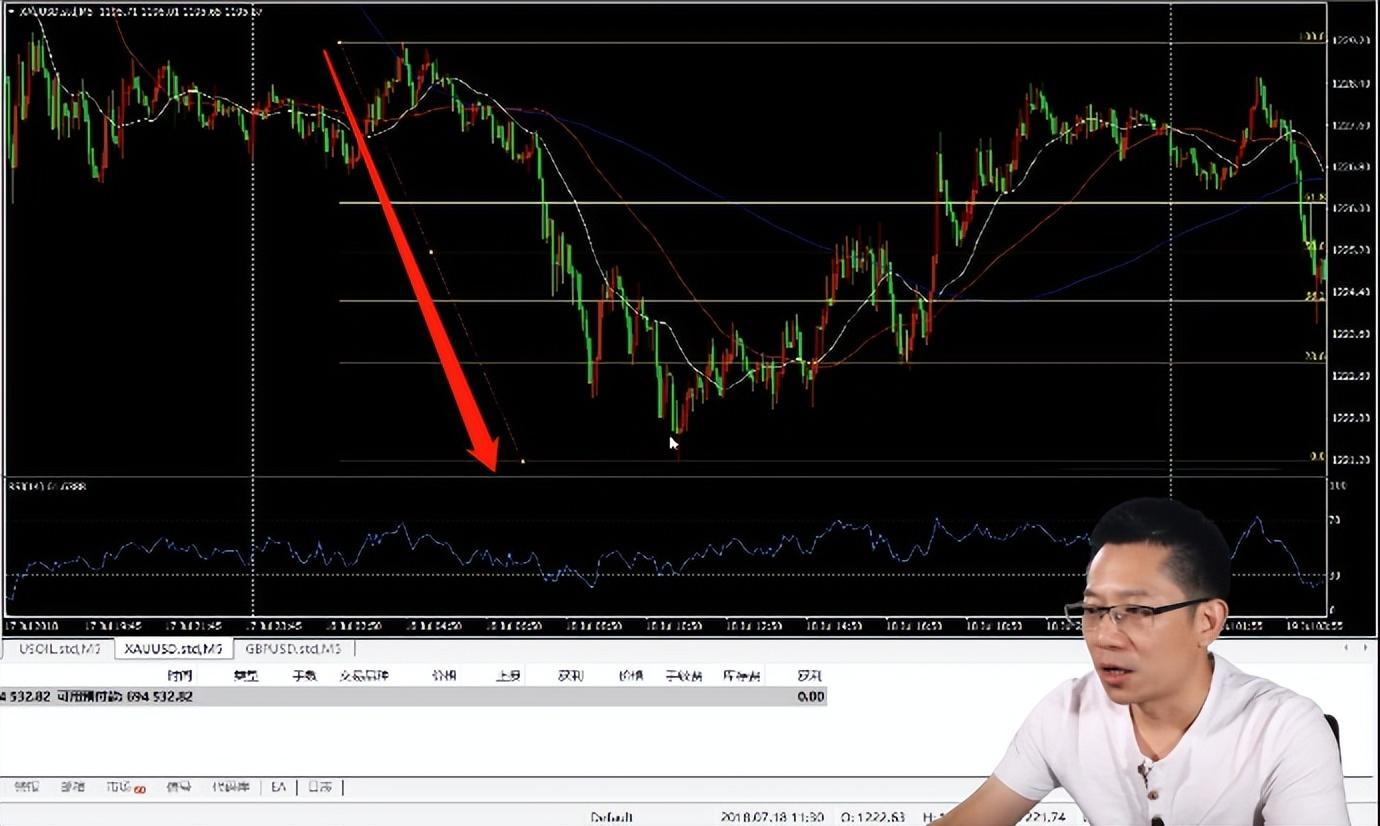Click the RSI(14) indicator label in the sub-window
The image size is (1380, 826).
[48, 486]
